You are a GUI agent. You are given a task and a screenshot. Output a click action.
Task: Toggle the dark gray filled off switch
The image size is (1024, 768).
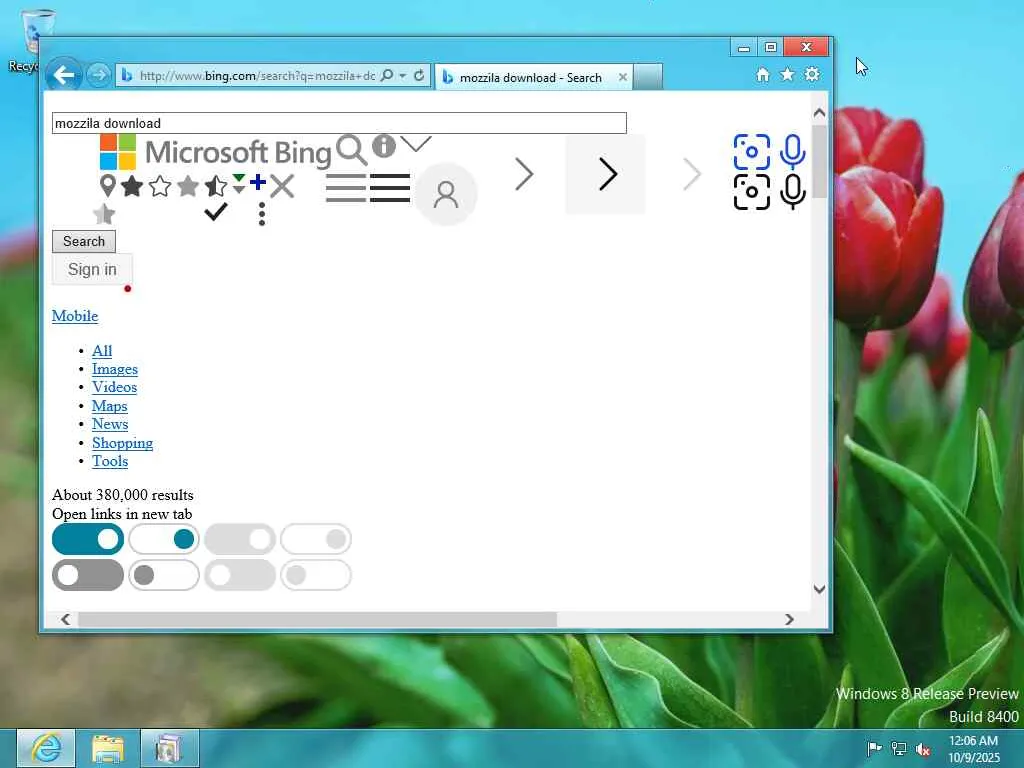click(88, 575)
